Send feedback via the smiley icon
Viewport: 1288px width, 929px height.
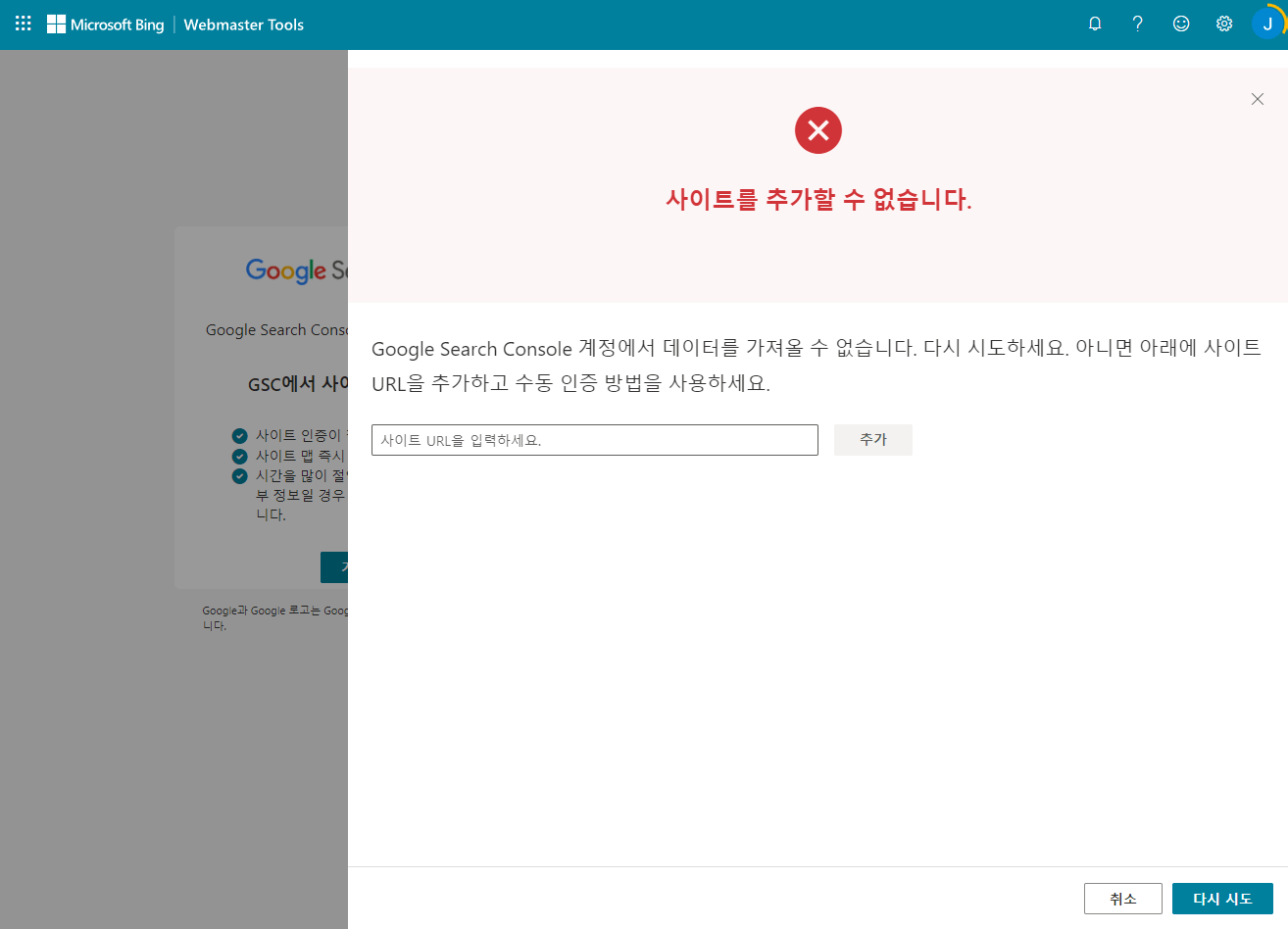click(1180, 24)
